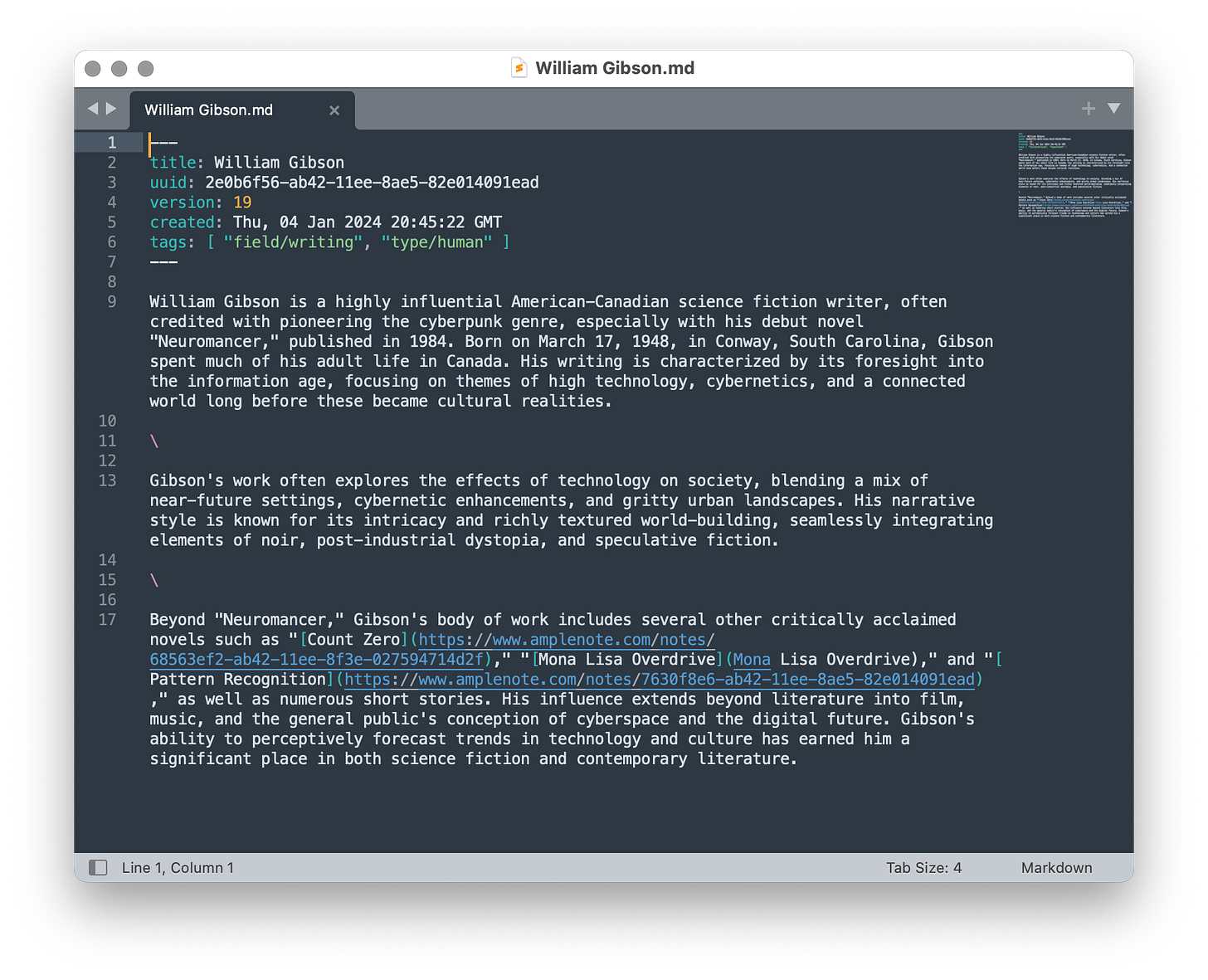Click line number 13 in gutter
The height and width of the screenshot is (980, 1208).
click(x=107, y=480)
